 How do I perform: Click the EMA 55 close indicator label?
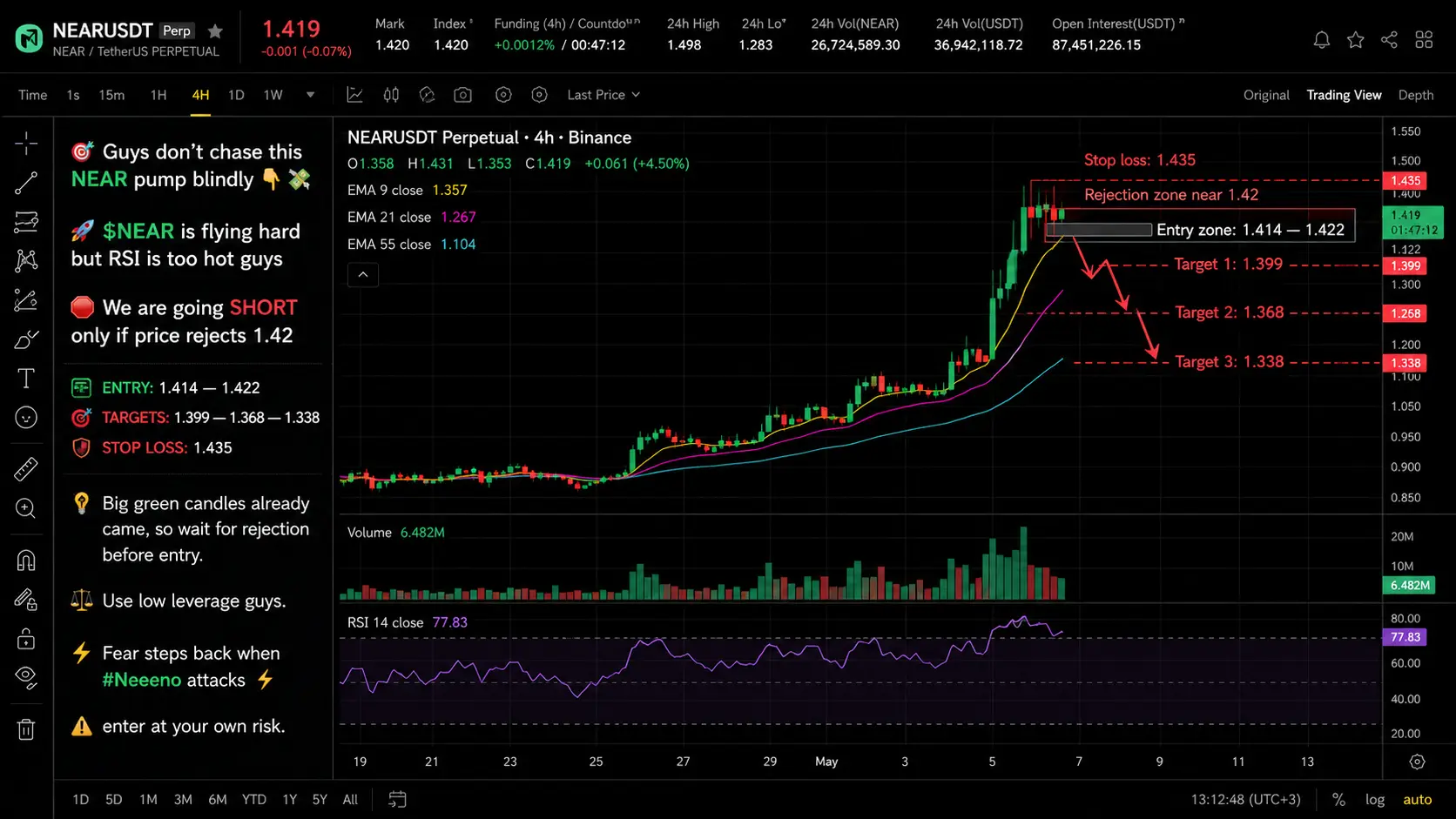pyautogui.click(x=389, y=244)
